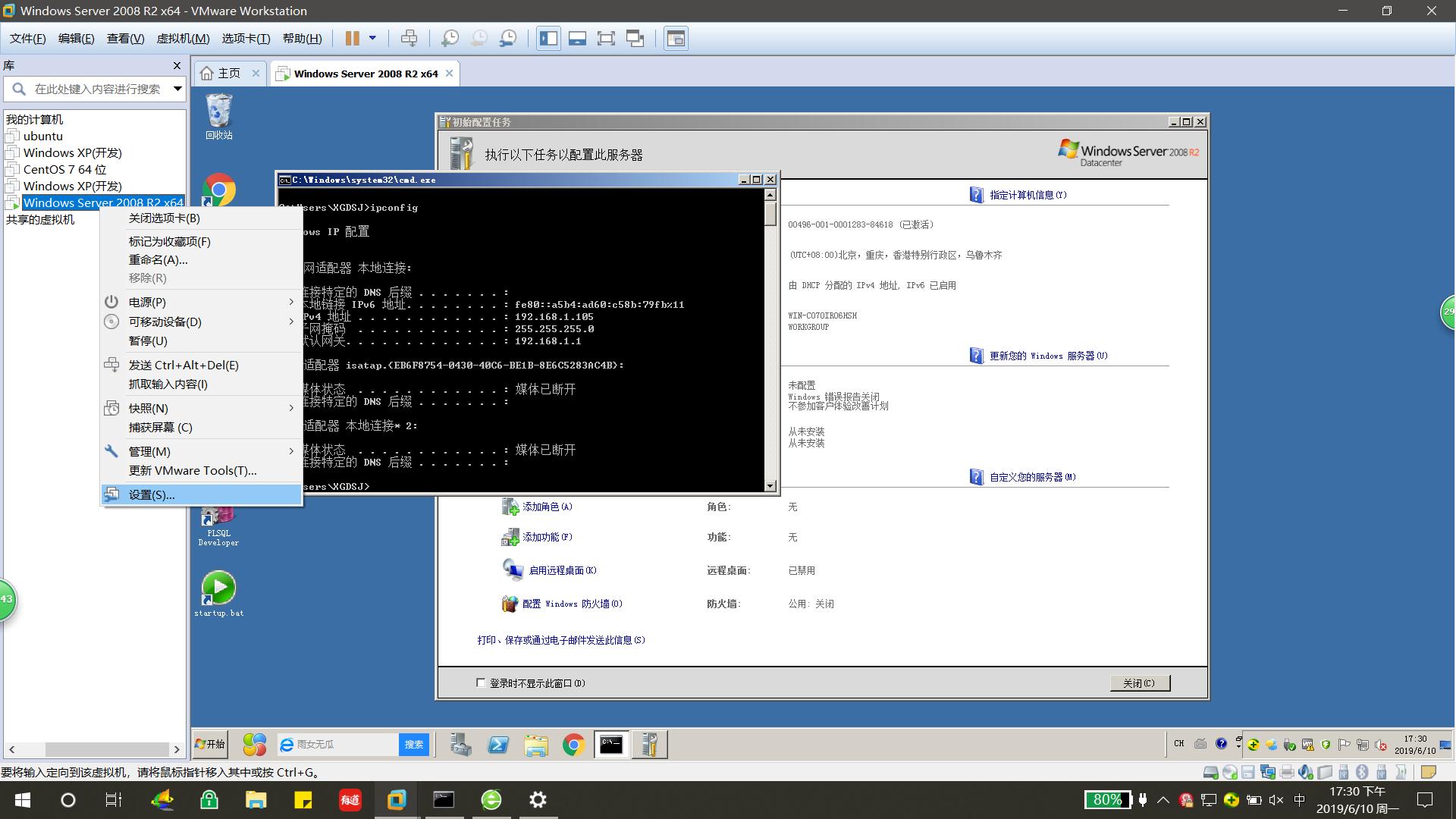Choose 发送 Ctrl+Alt+Del(E) in context menu
This screenshot has height=819, width=1456.
click(x=202, y=365)
